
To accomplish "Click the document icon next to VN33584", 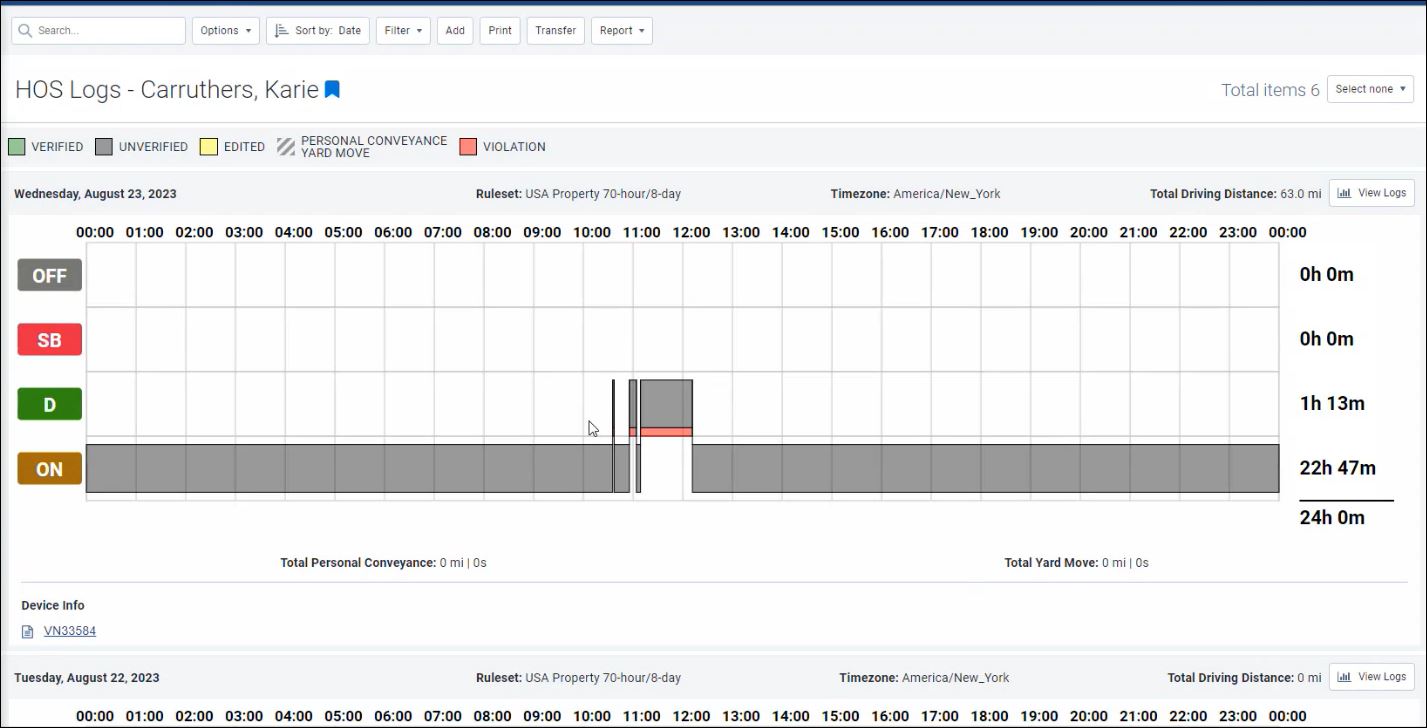I will pyautogui.click(x=27, y=631).
